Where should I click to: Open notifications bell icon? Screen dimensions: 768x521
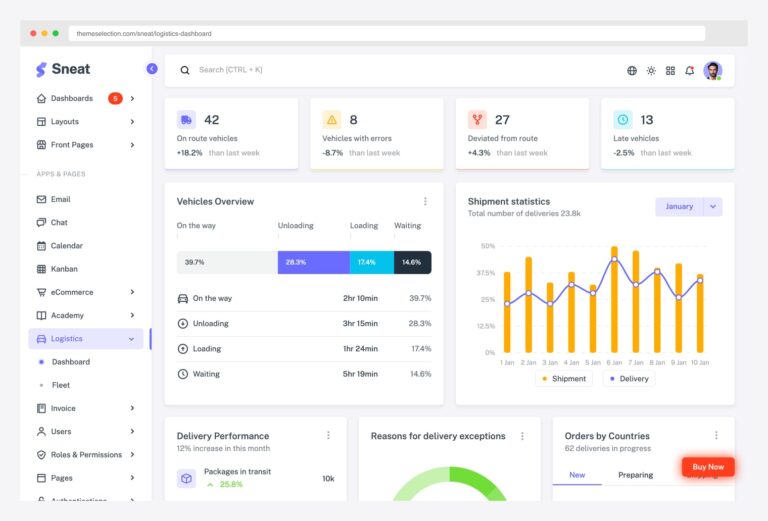[690, 71]
